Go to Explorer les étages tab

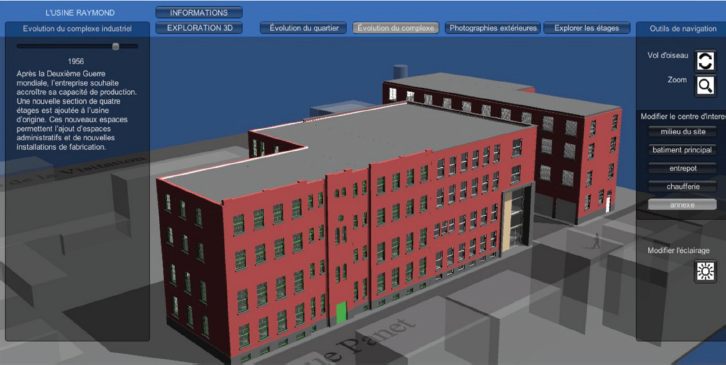pyautogui.click(x=587, y=28)
